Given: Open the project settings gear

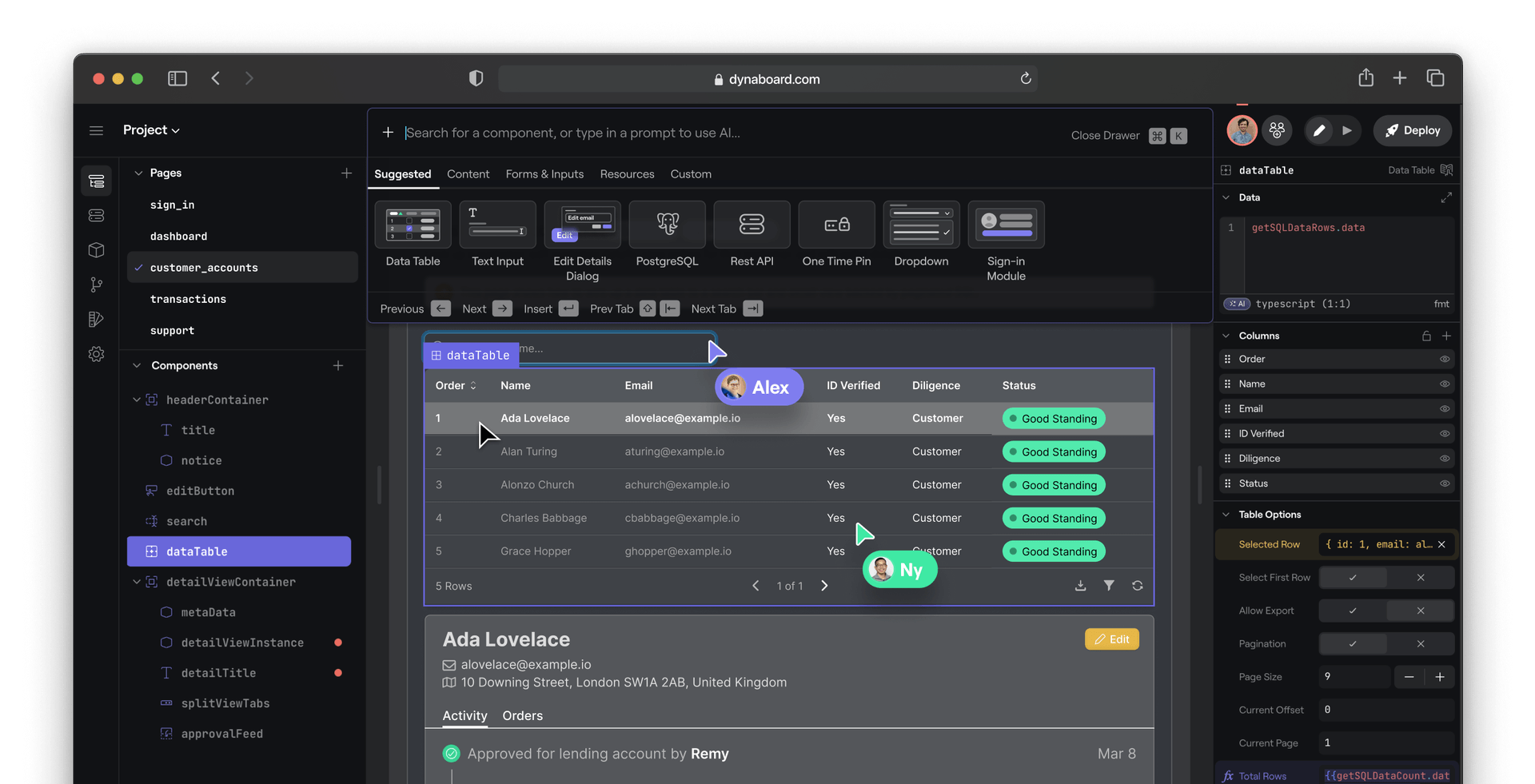Looking at the screenshot, I should 96,354.
